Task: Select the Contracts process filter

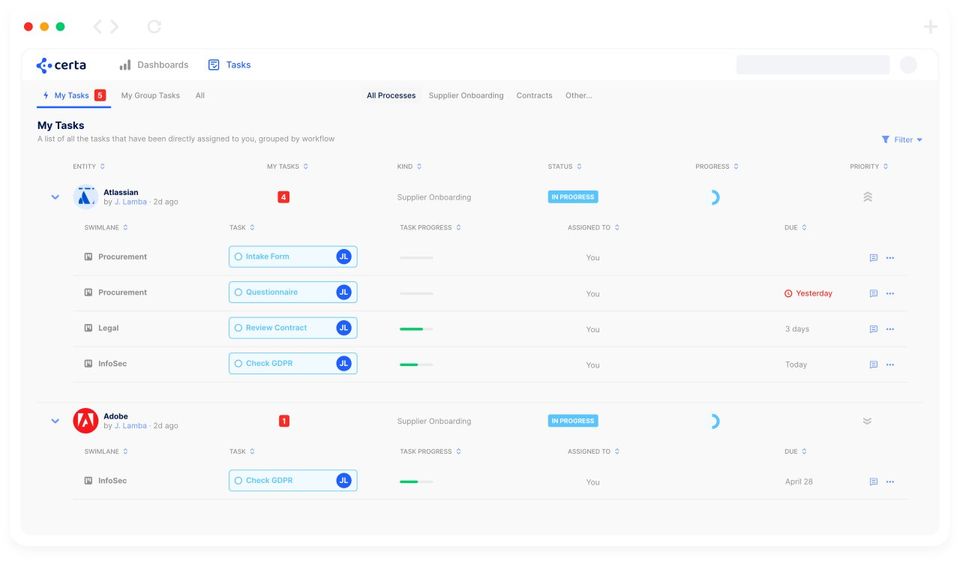Action: pos(534,96)
